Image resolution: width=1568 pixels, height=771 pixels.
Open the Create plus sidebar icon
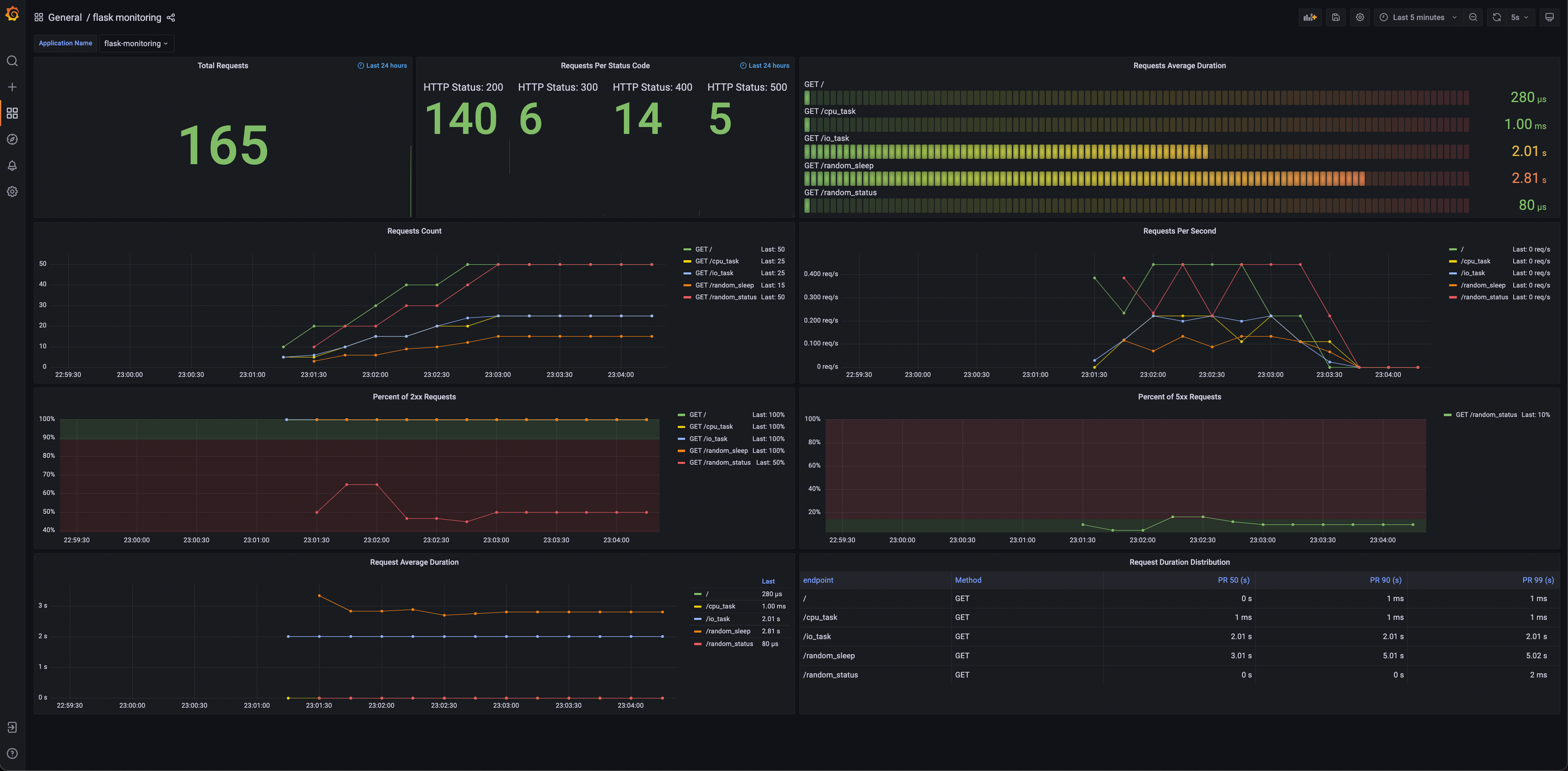pyautogui.click(x=12, y=87)
